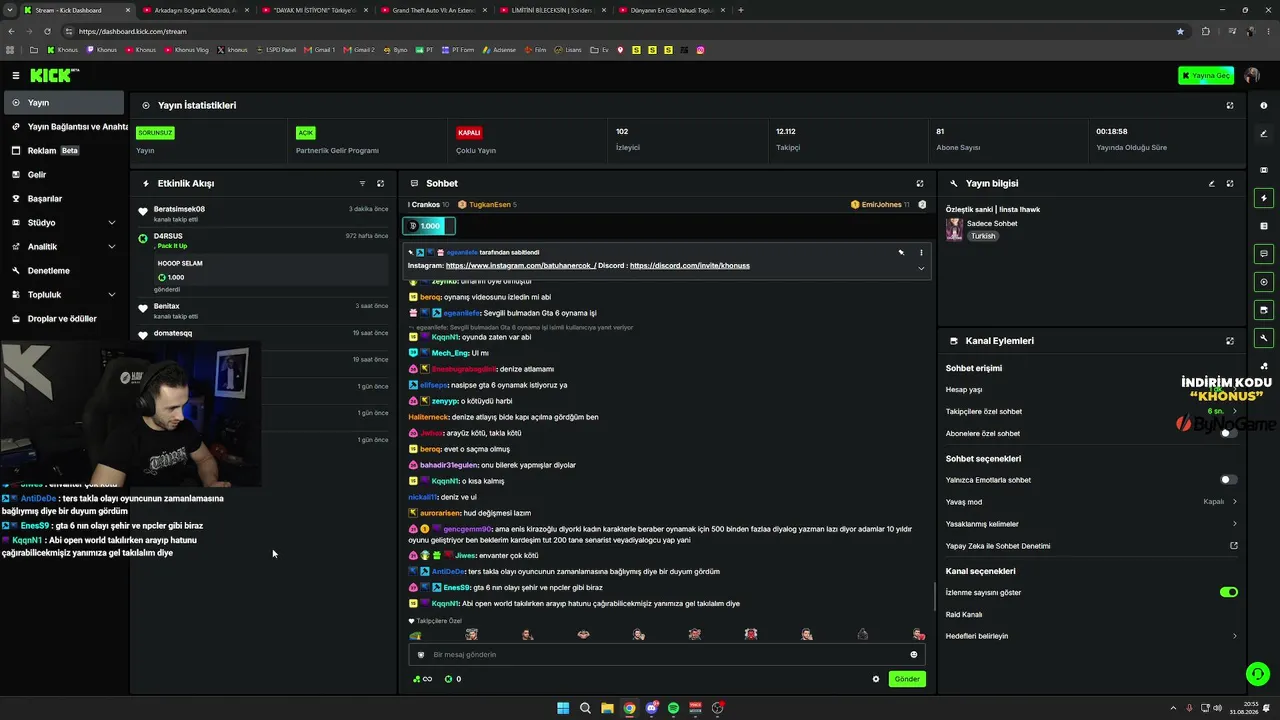Open the profile avatar menu
Screen dimensions: 1280x720
pyautogui.click(x=1252, y=75)
